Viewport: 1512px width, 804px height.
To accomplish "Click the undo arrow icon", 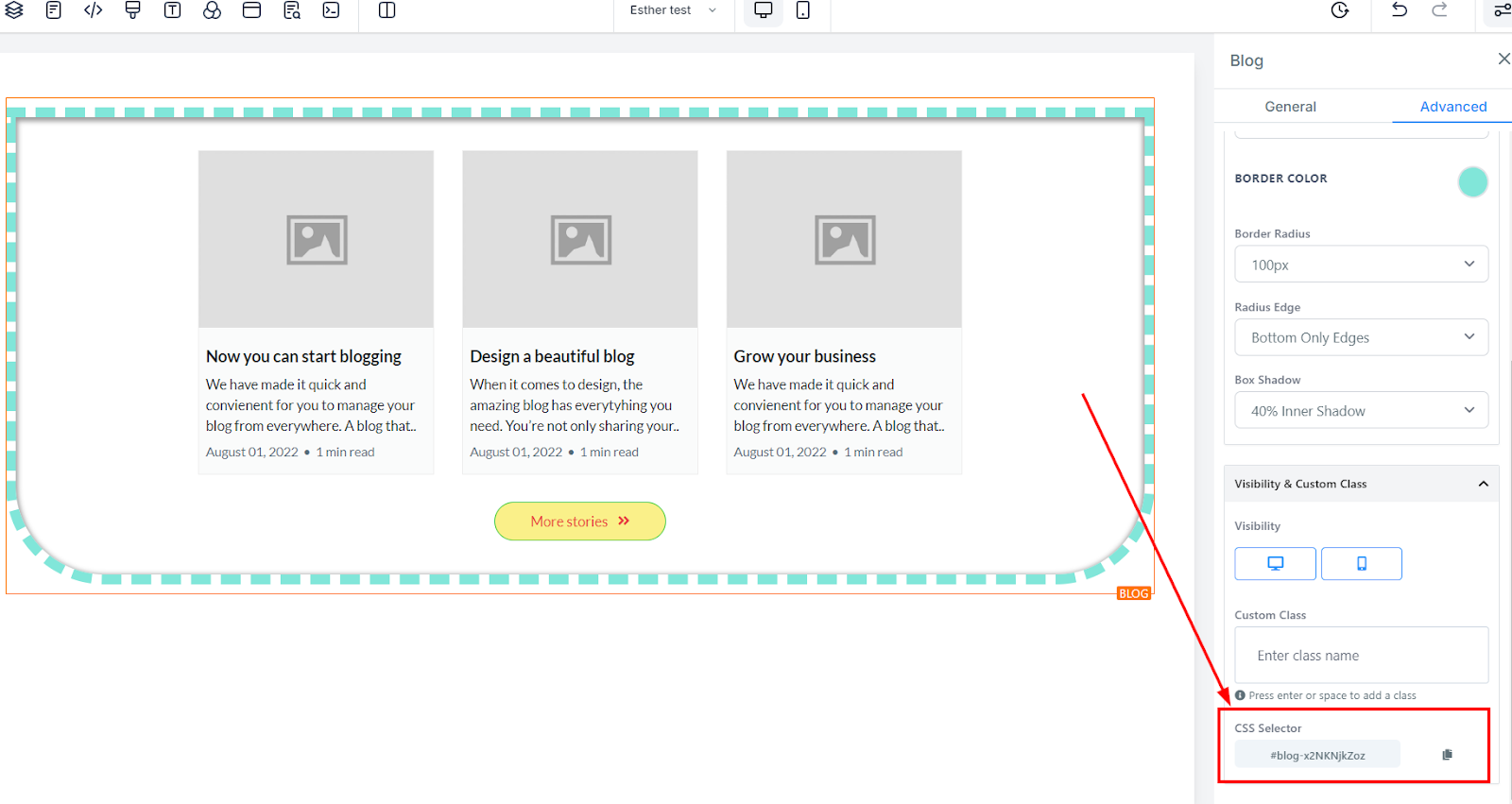I will click(1400, 9).
